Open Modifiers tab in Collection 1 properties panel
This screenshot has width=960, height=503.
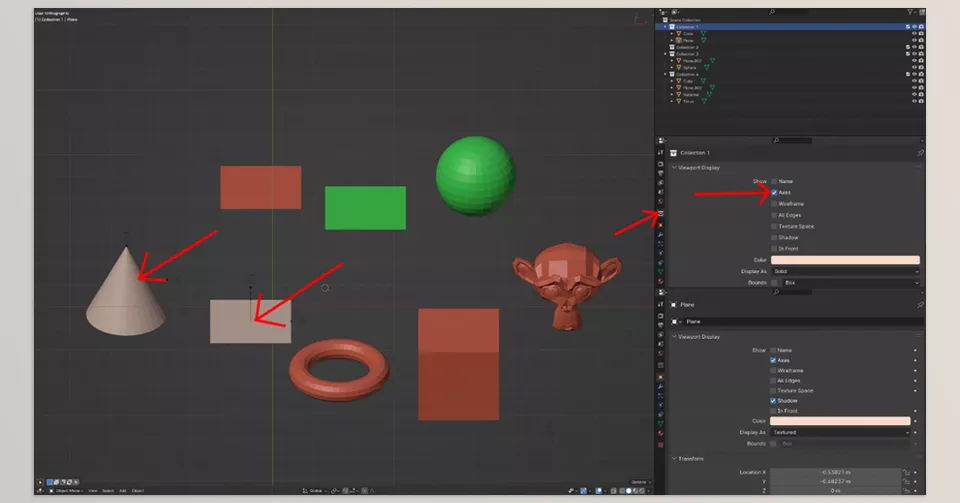(660, 234)
